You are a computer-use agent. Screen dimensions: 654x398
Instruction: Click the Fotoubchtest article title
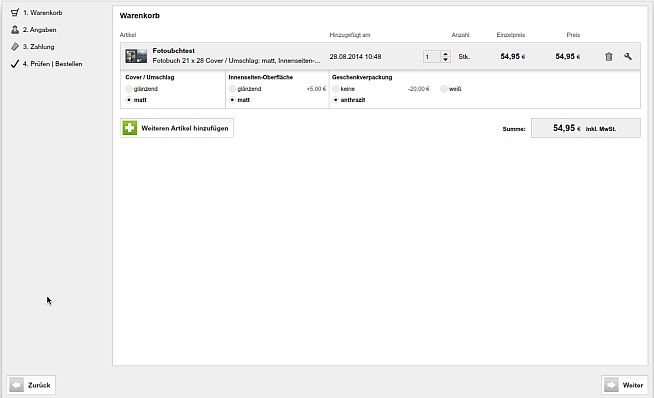[x=174, y=50]
